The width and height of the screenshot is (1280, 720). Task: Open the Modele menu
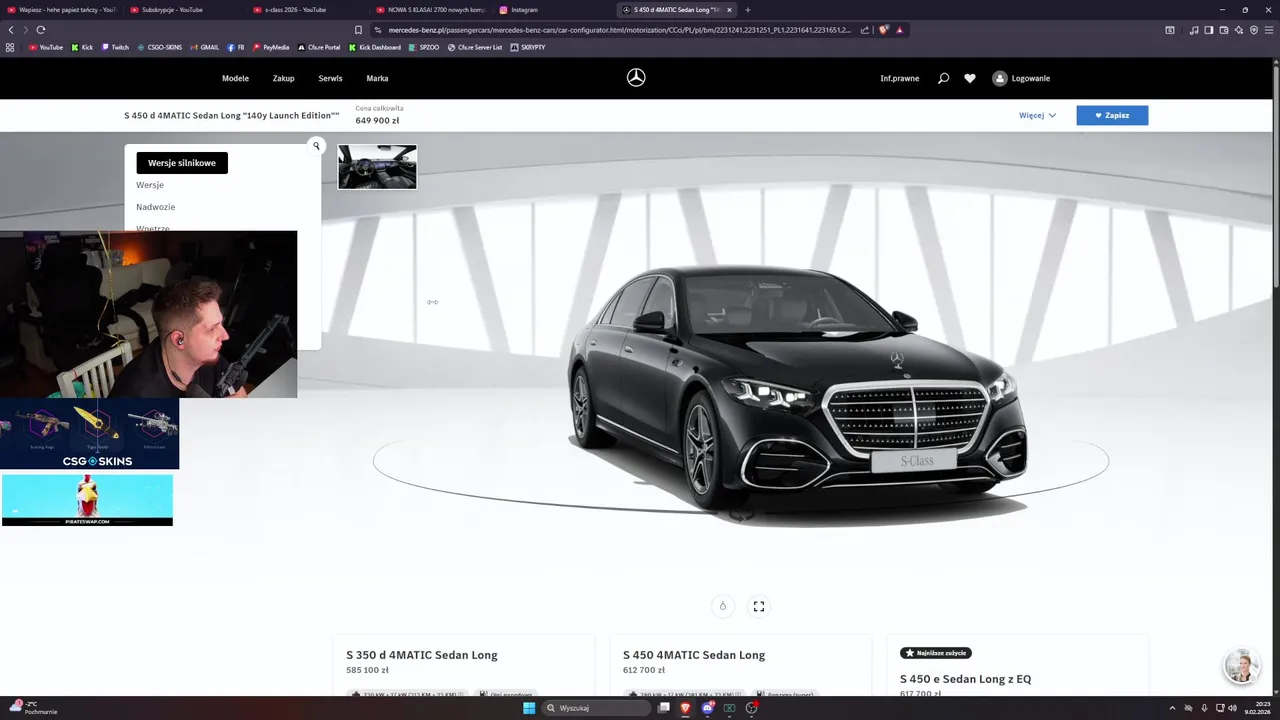pos(235,78)
